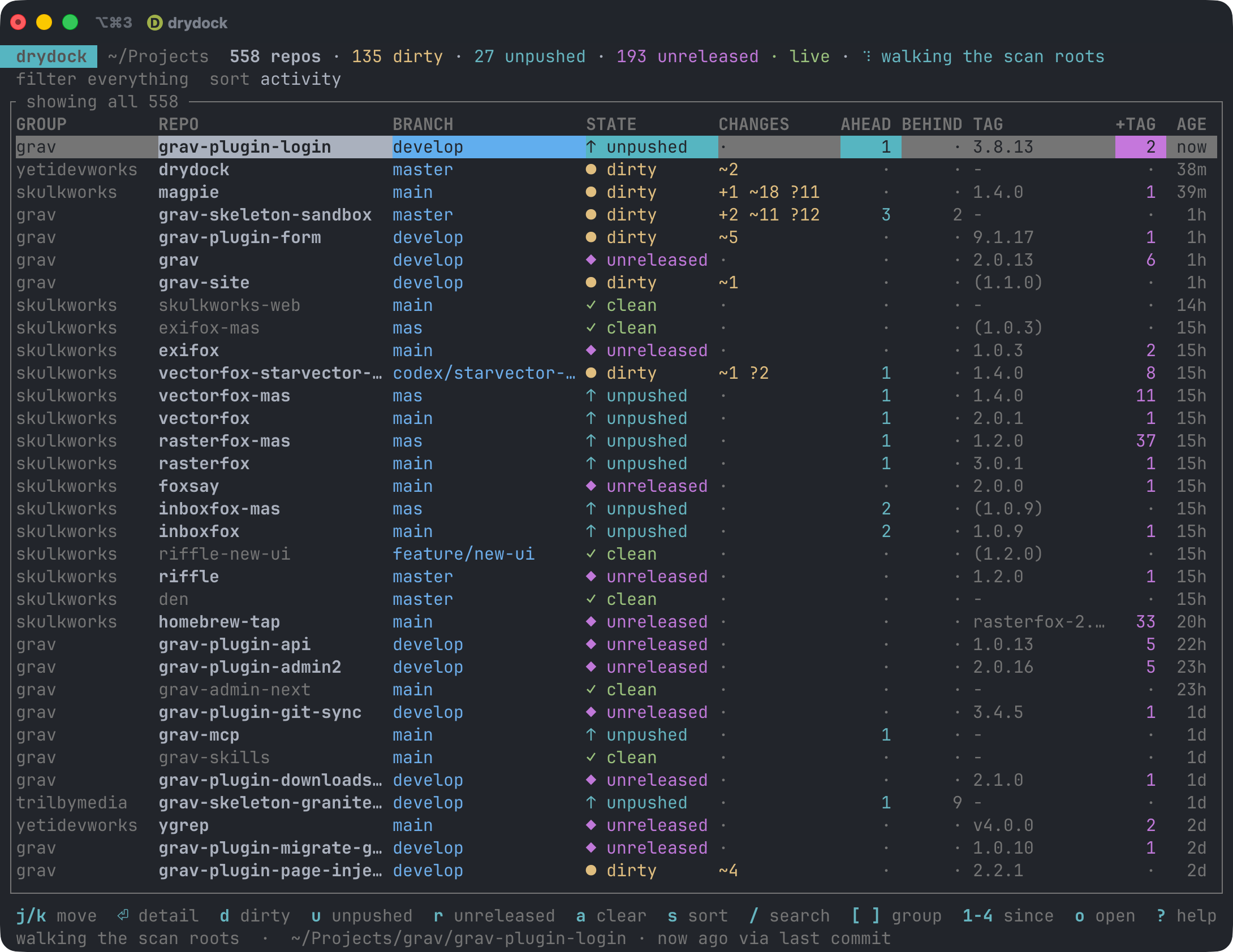Click the AGE column header

[1192, 124]
